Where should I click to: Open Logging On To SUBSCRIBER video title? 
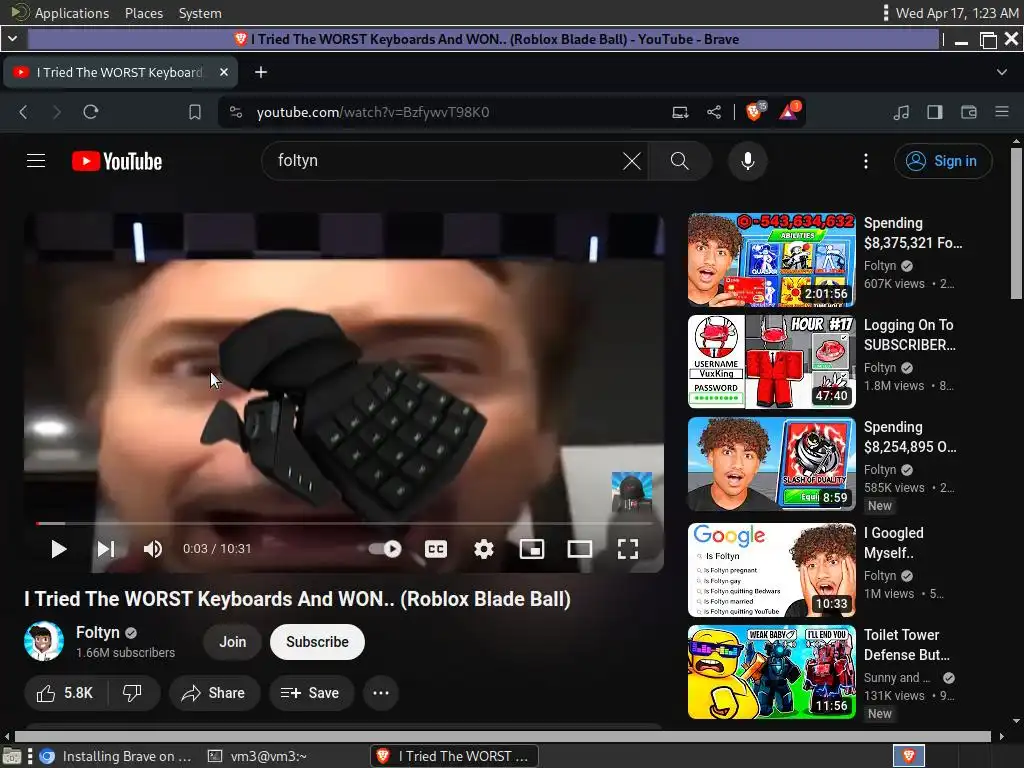910,334
